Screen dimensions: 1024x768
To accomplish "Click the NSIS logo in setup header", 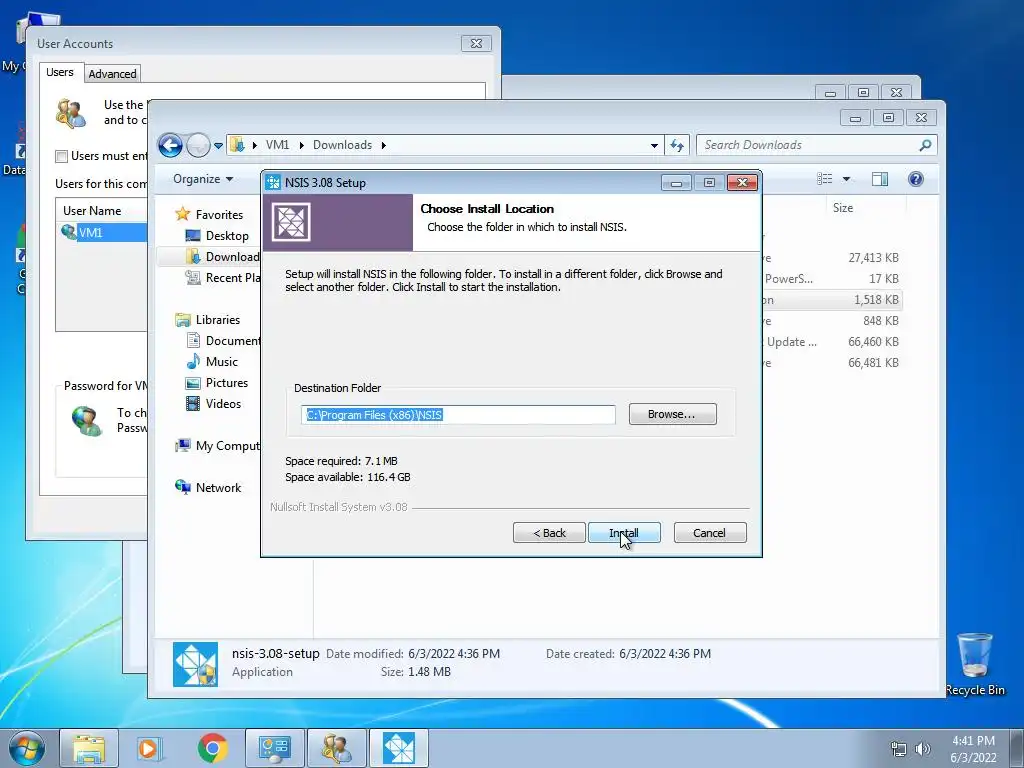I will (291, 222).
